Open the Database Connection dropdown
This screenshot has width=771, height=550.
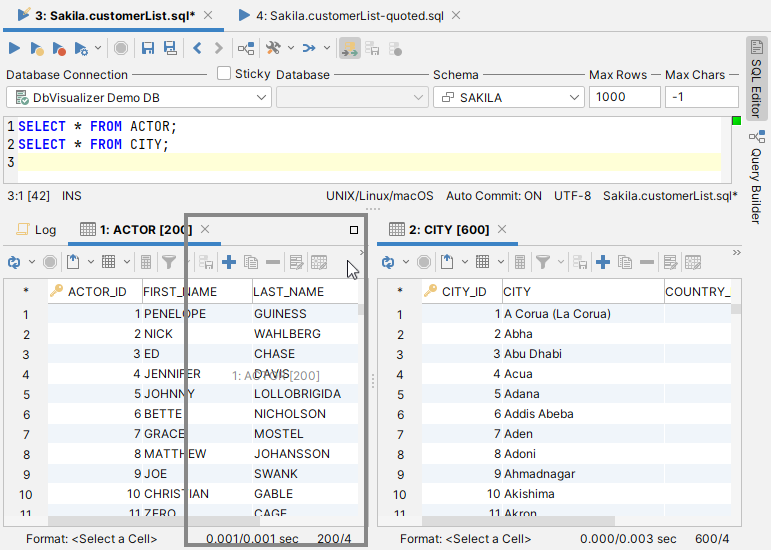pyautogui.click(x=138, y=97)
